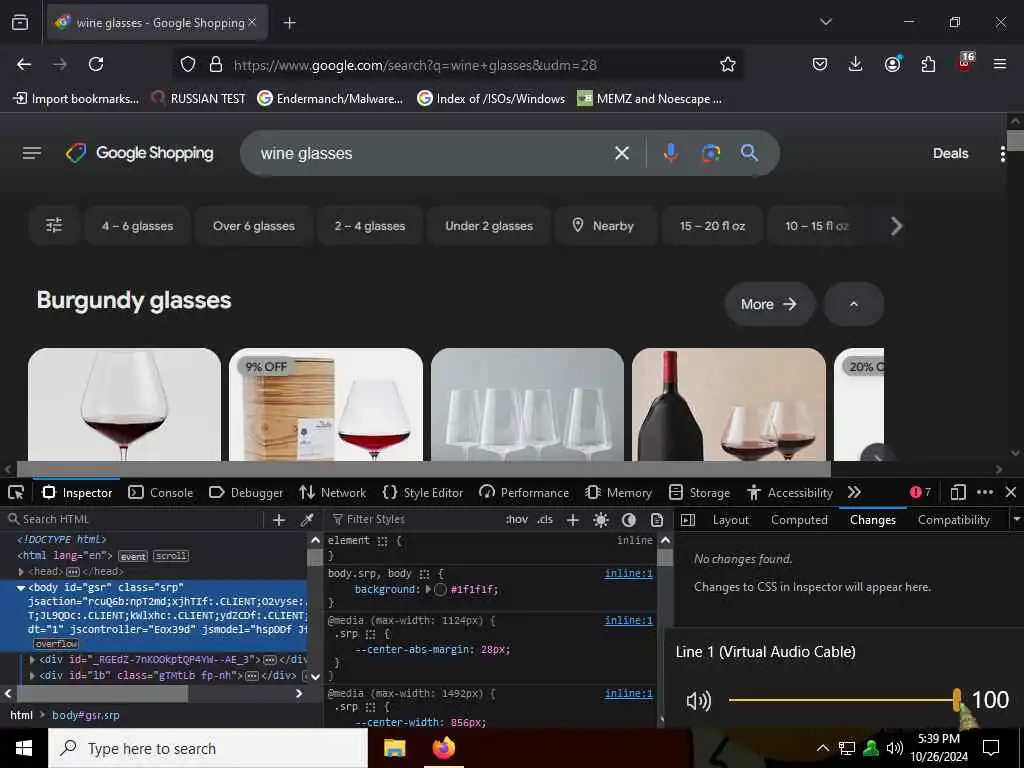Open Pocket save icon
The height and width of the screenshot is (768, 1024).
tap(820, 64)
